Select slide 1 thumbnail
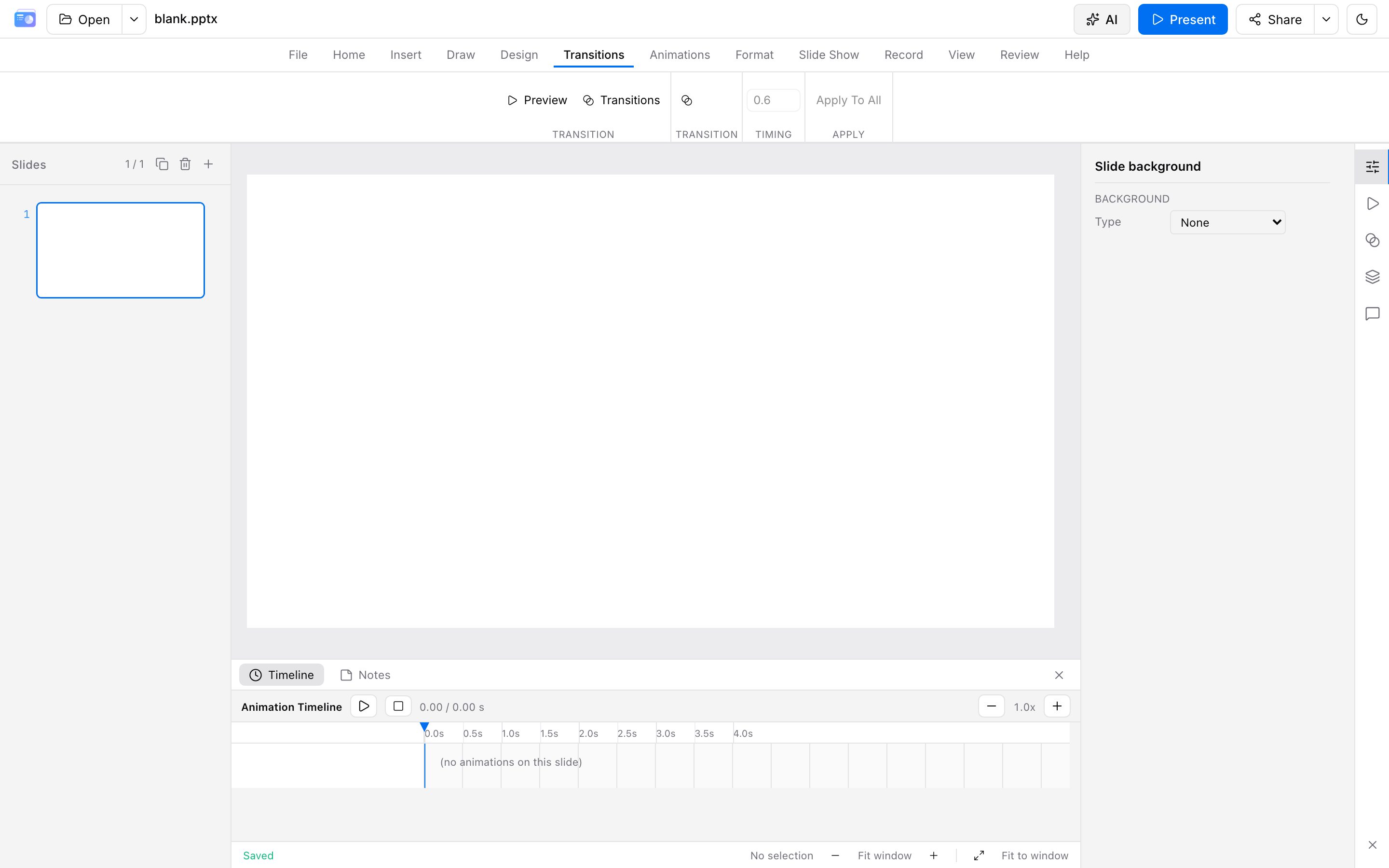This screenshot has height=868, width=1389. coord(121,250)
